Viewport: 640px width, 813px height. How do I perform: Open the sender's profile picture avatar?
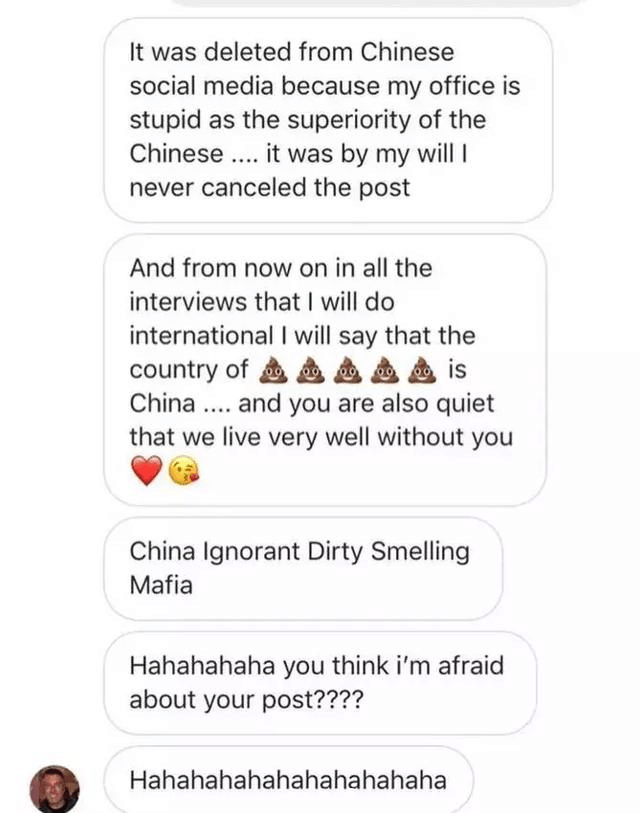click(x=54, y=789)
